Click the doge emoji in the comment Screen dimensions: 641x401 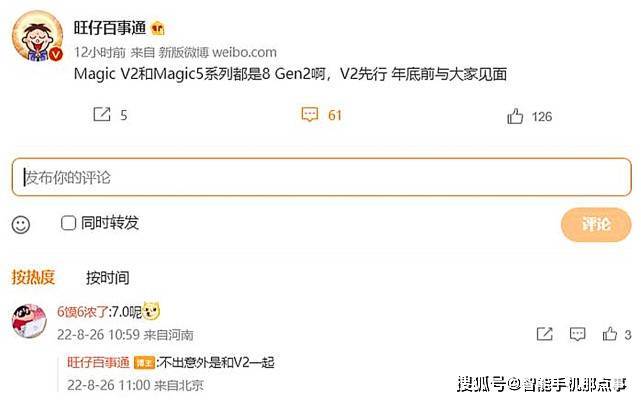coord(151,311)
